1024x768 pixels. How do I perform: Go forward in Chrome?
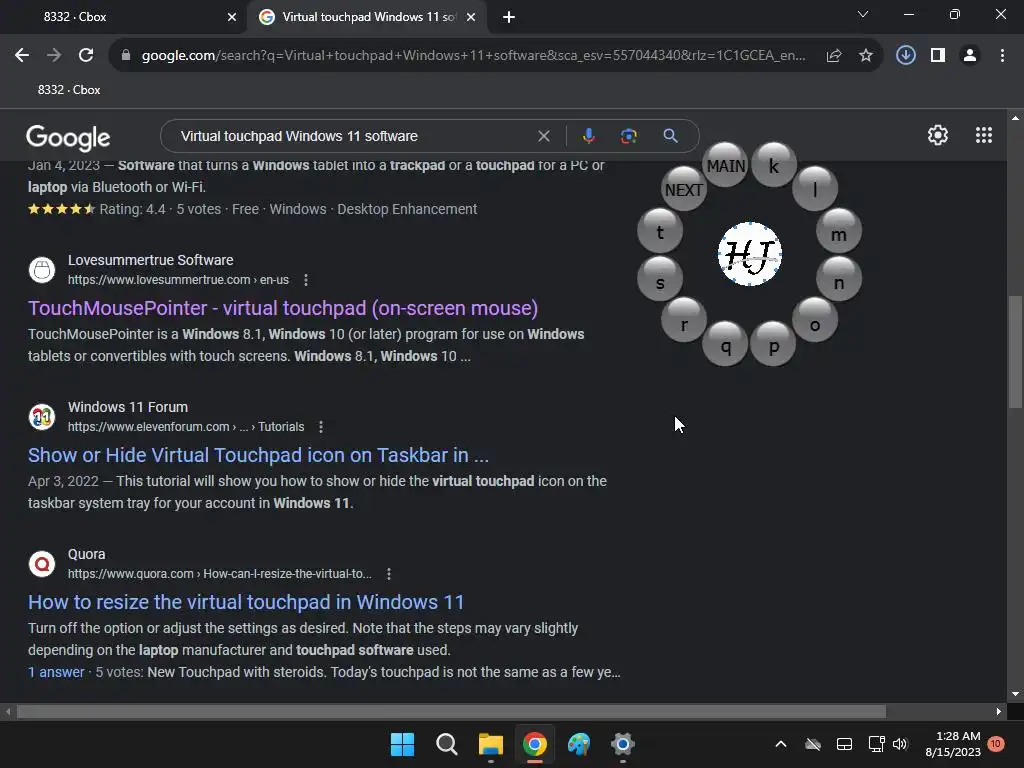[54, 56]
